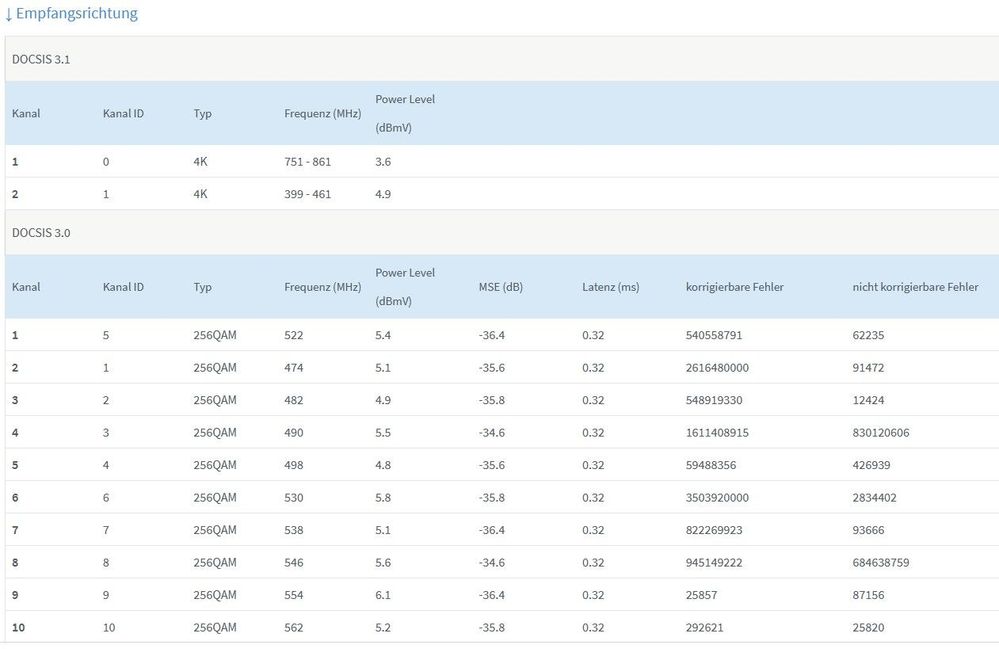Select the value 292621
The image size is (999, 649).
coord(704,627)
